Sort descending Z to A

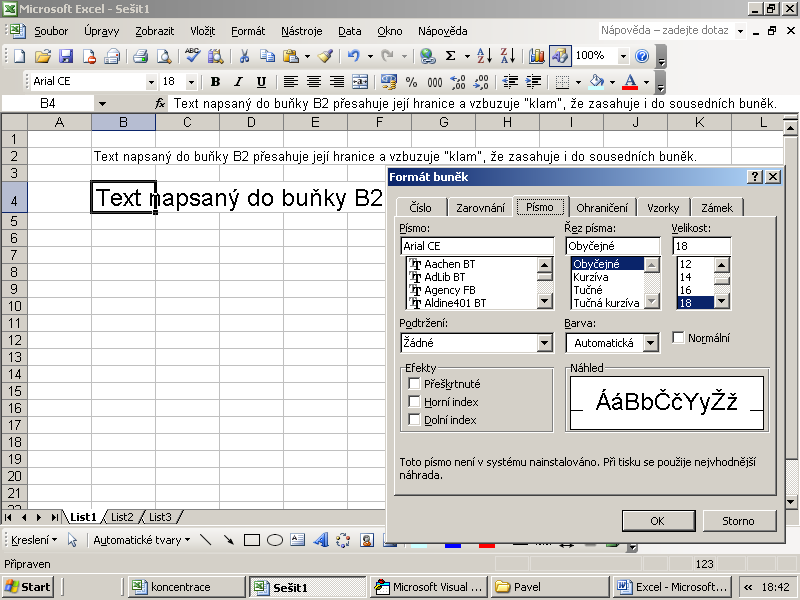pyautogui.click(x=508, y=56)
